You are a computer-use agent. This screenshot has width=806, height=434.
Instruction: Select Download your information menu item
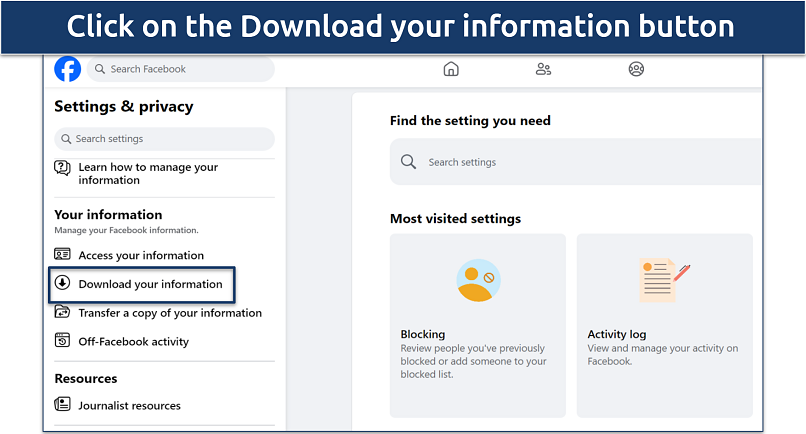point(150,284)
